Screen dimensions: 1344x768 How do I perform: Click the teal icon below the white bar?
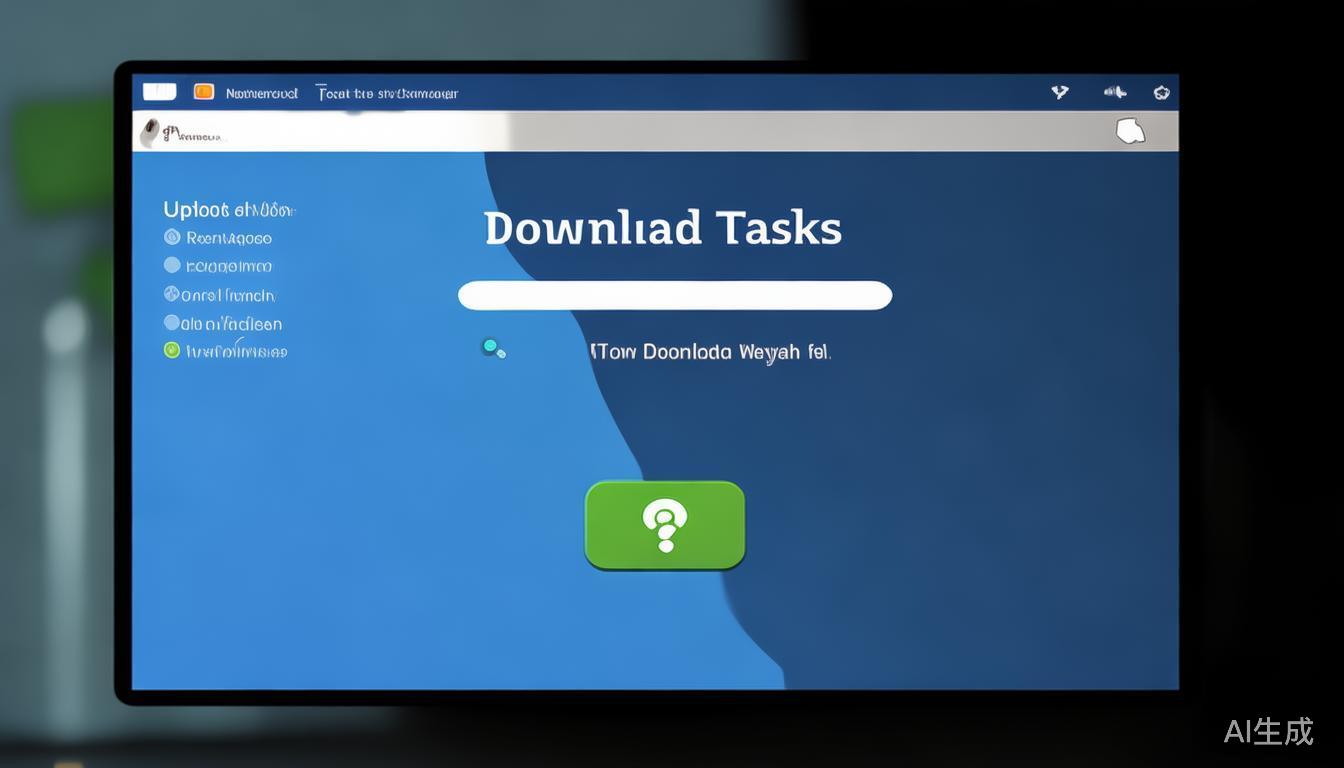tap(493, 348)
